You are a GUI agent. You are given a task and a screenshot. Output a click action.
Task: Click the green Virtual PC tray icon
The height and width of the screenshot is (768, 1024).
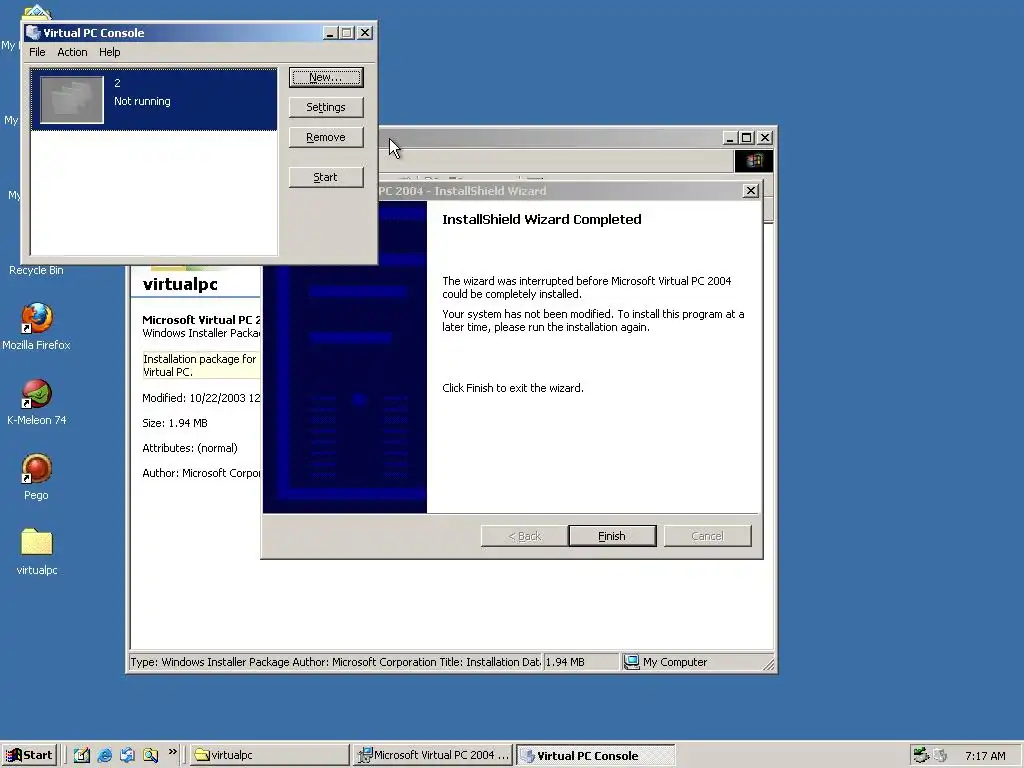[x=921, y=756]
